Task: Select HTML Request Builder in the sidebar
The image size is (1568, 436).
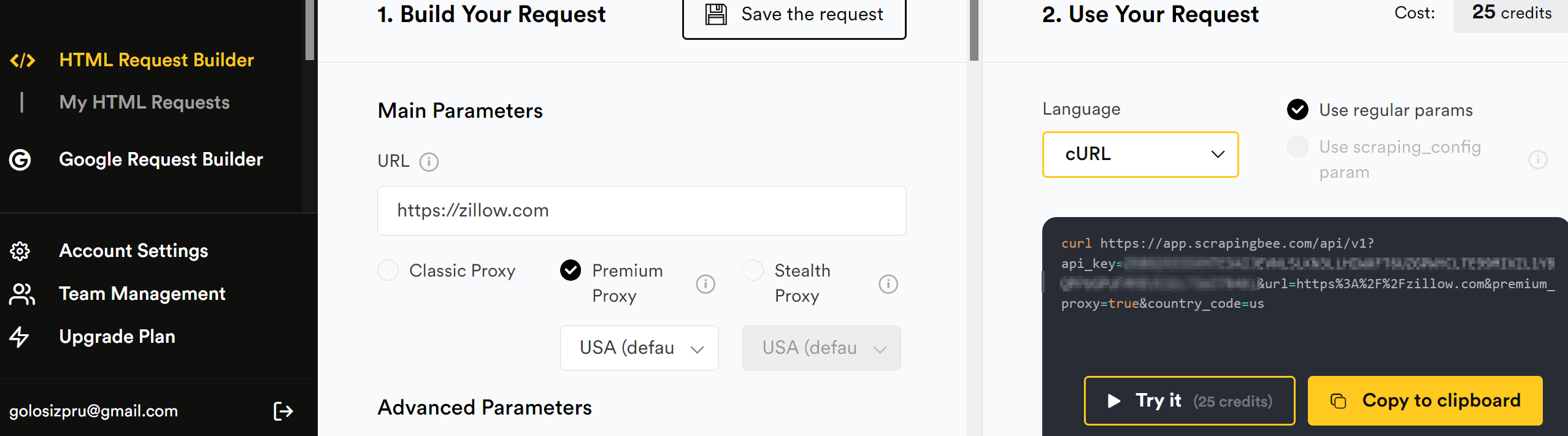Action: click(x=156, y=59)
